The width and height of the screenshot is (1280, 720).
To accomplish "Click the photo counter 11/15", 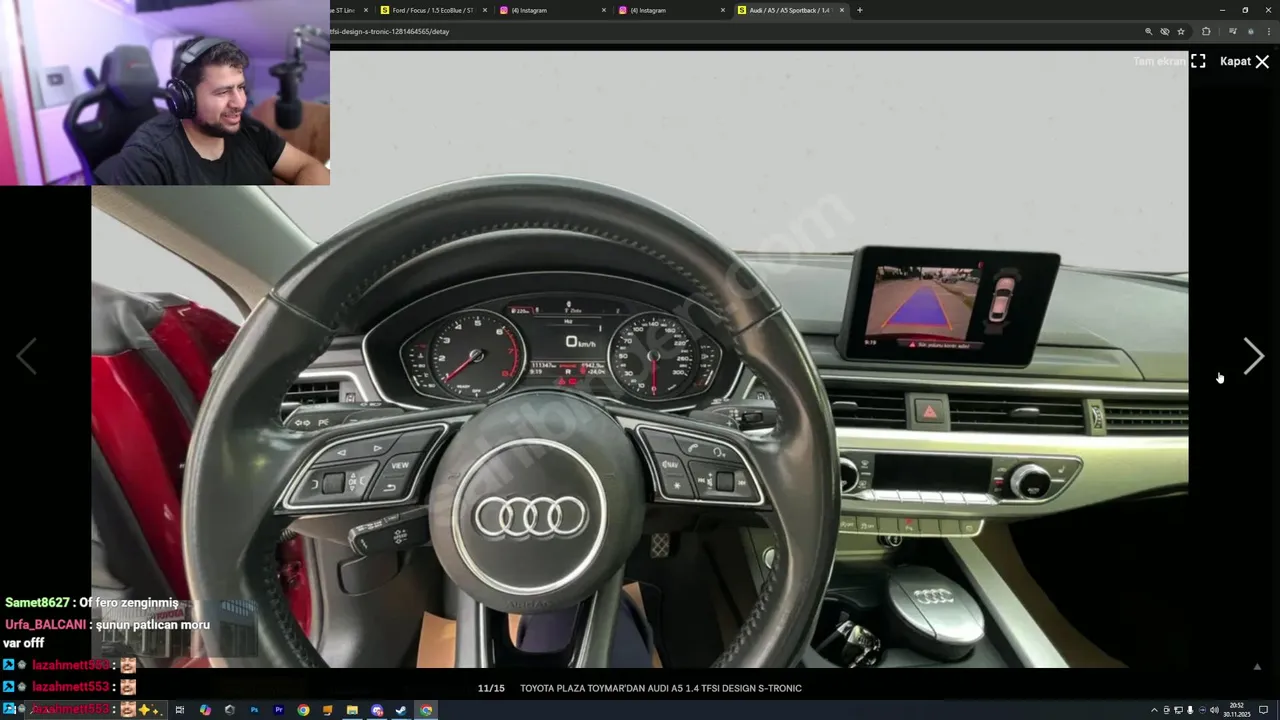I will point(491,688).
